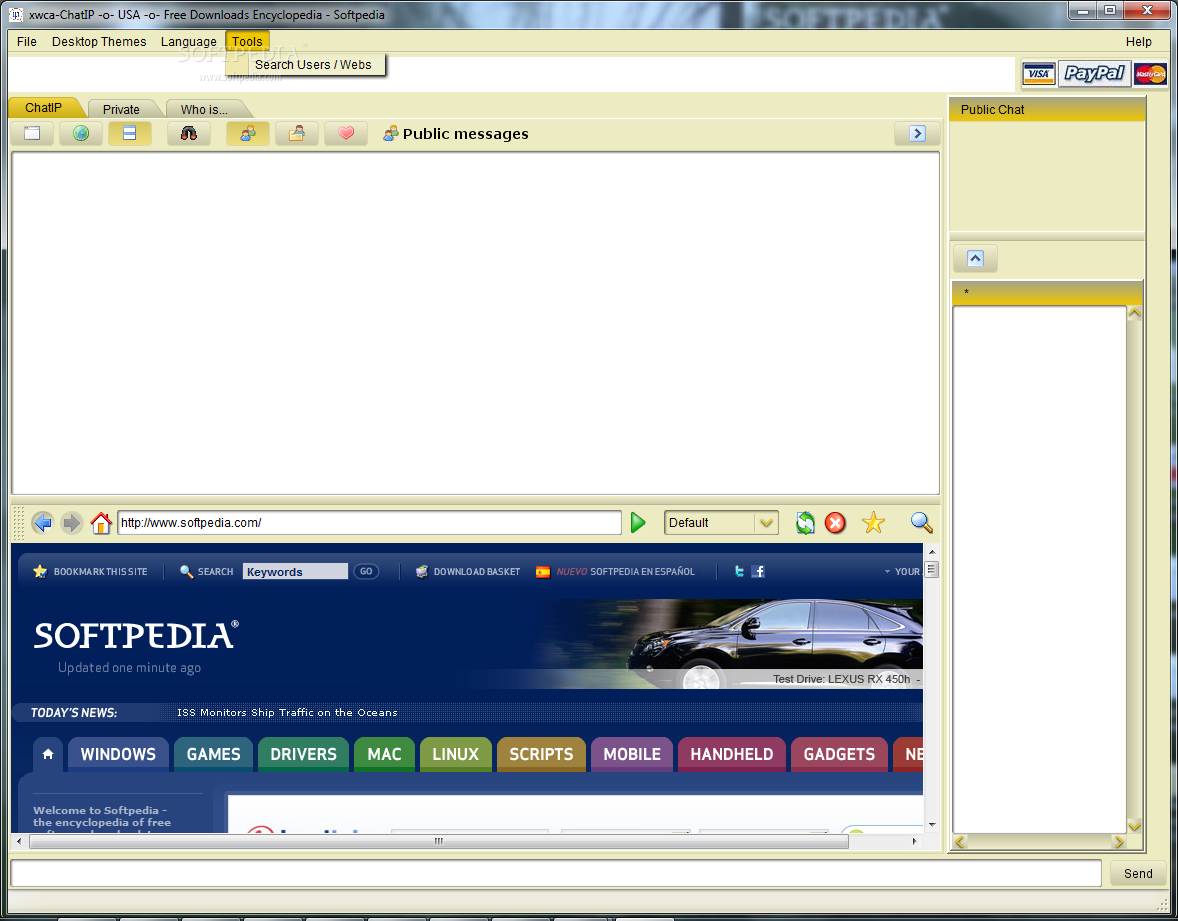
Task: Click the chat window view icon
Action: click(32, 134)
